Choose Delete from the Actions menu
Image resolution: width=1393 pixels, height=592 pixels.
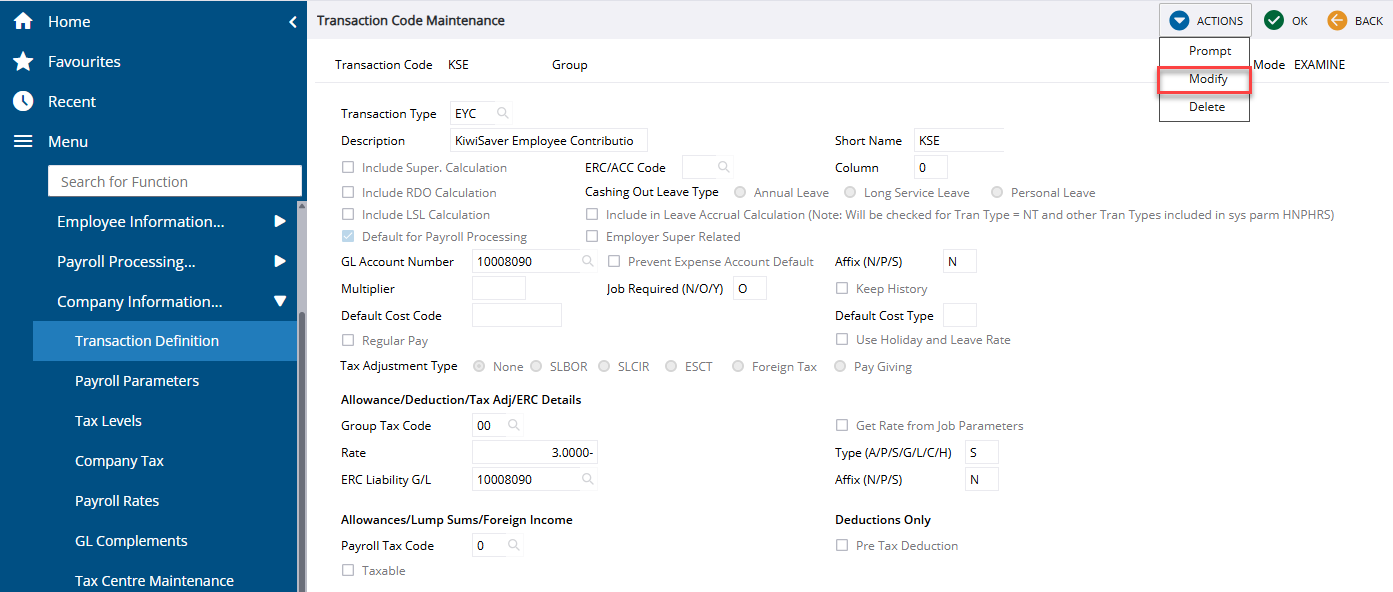click(x=1206, y=107)
